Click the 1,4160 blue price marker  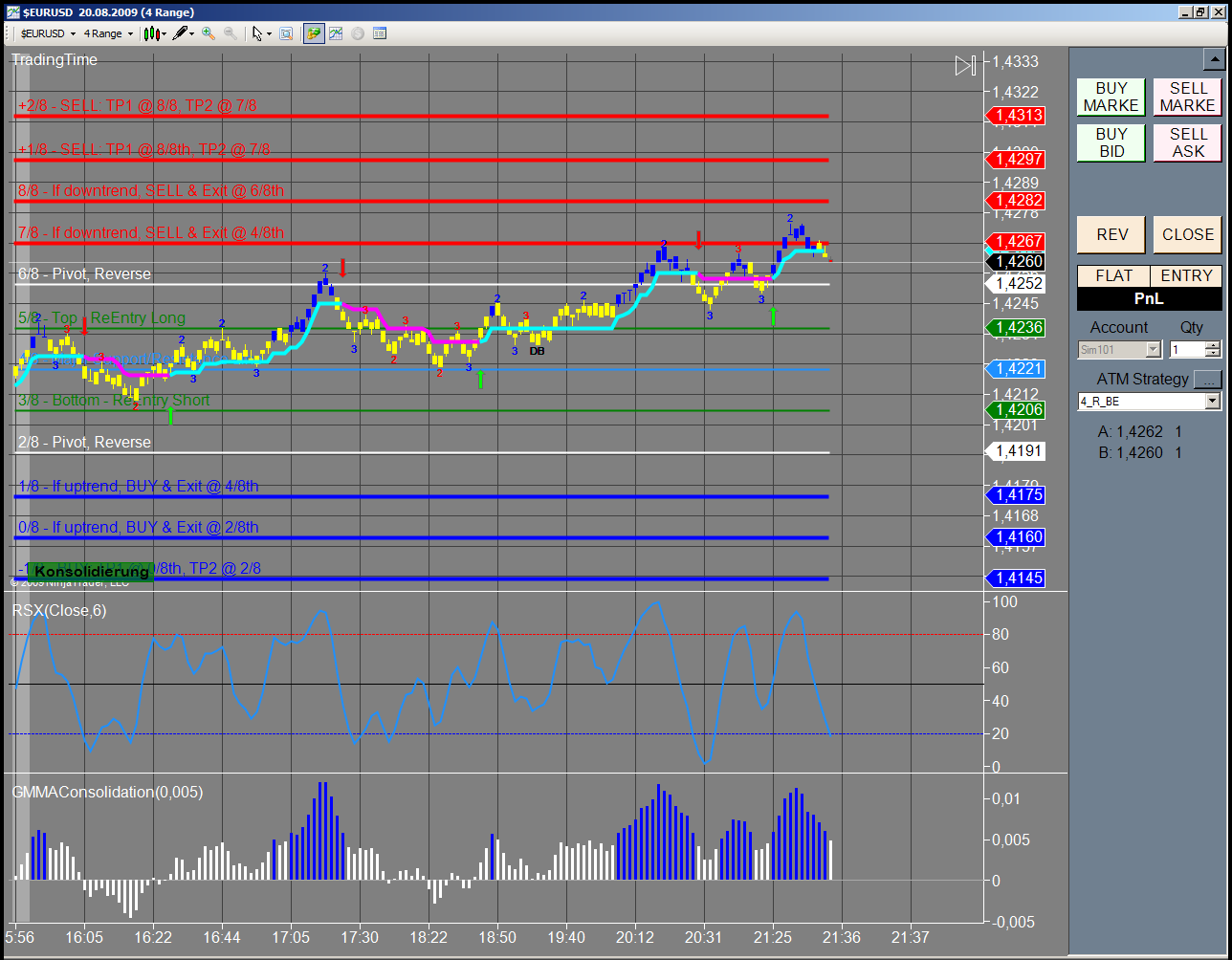click(1014, 536)
